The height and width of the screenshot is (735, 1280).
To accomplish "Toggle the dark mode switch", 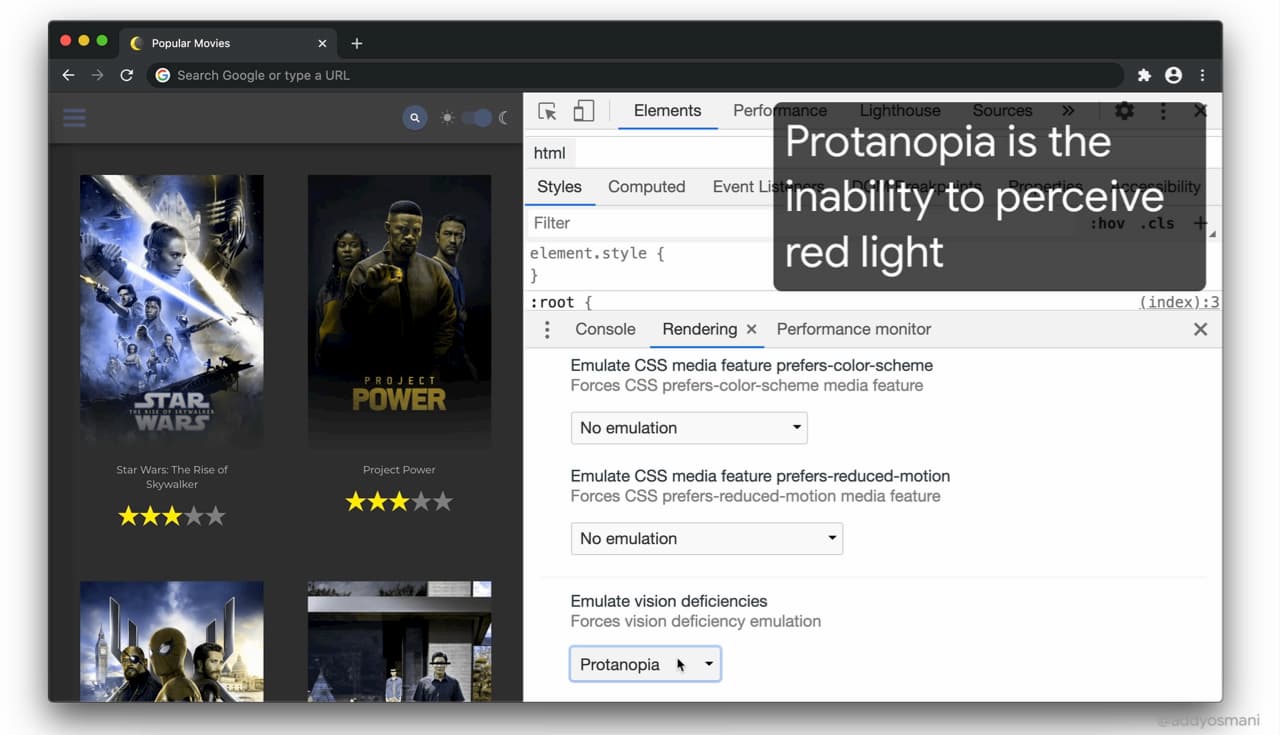I will pos(477,118).
